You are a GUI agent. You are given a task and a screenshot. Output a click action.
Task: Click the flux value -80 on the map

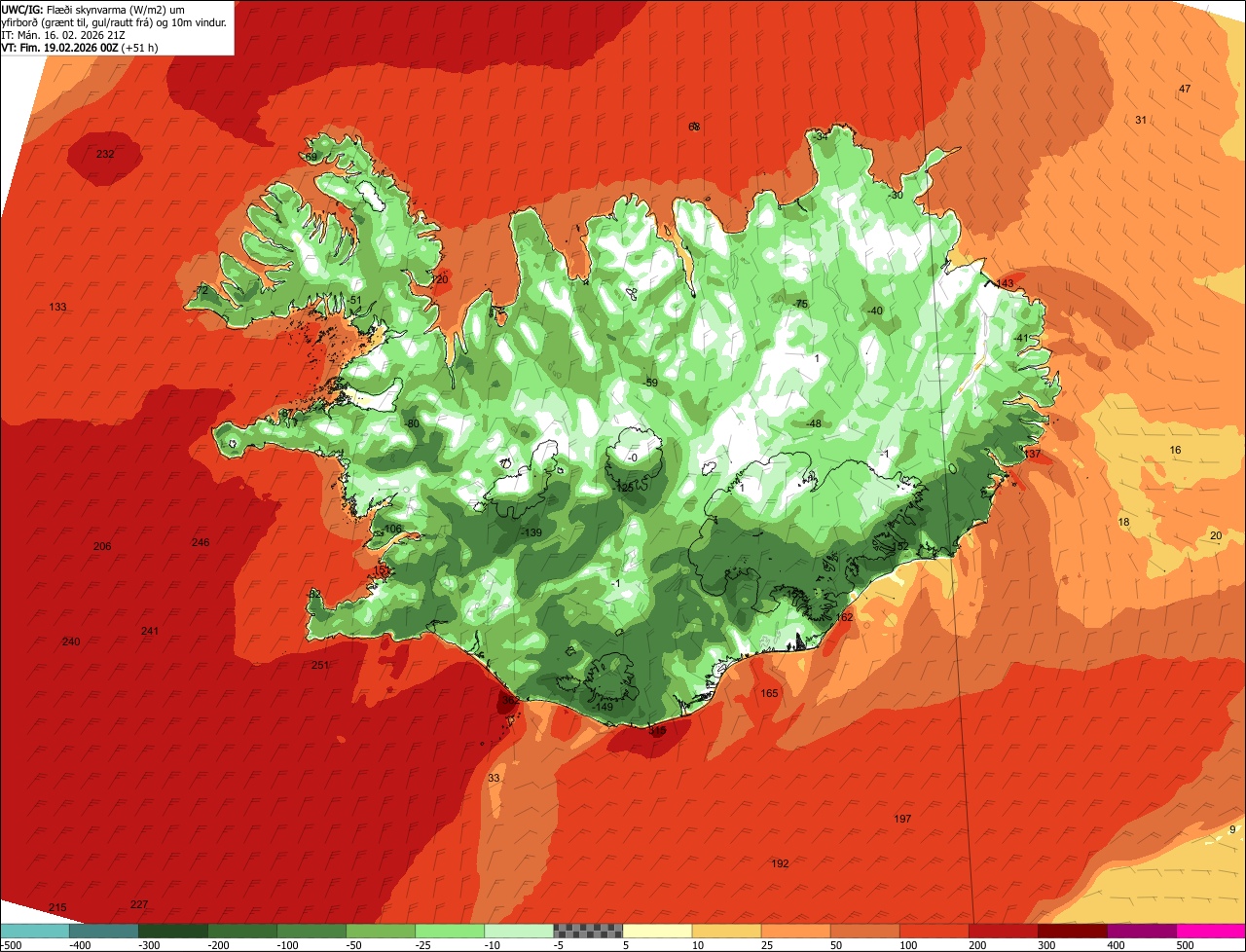pyautogui.click(x=411, y=424)
